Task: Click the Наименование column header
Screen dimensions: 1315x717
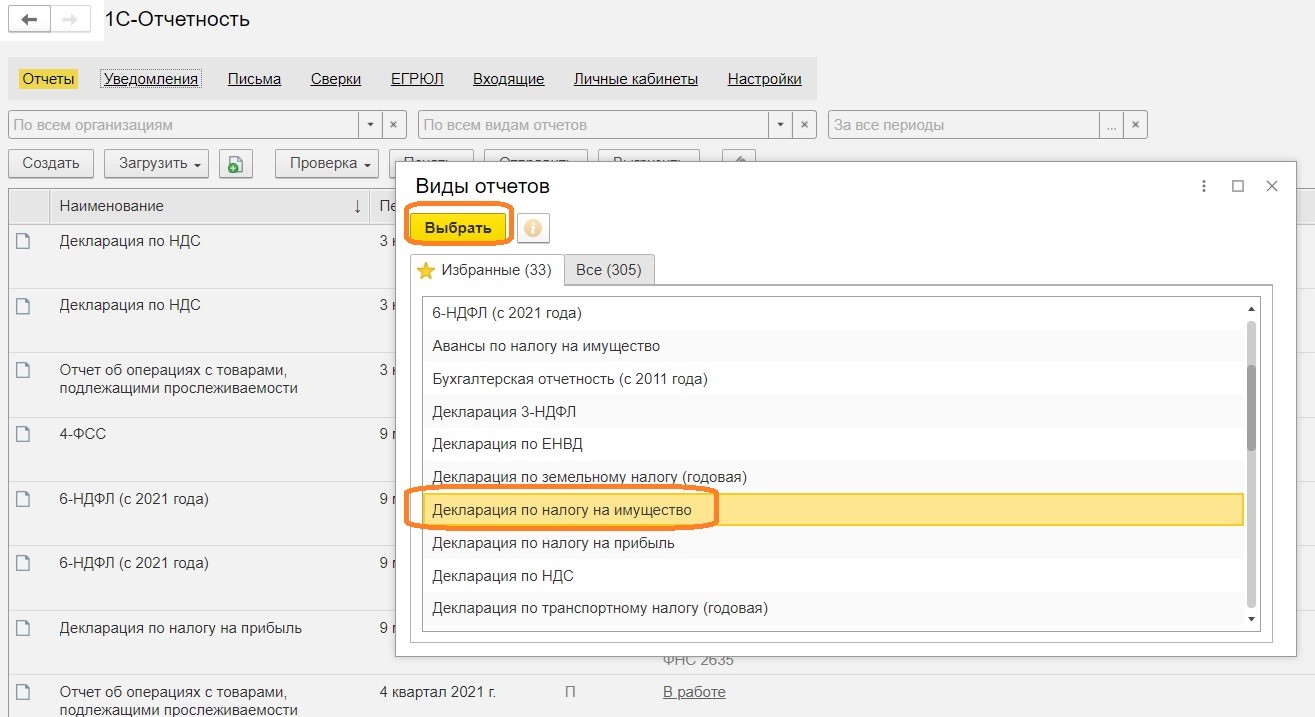Action: (210, 206)
